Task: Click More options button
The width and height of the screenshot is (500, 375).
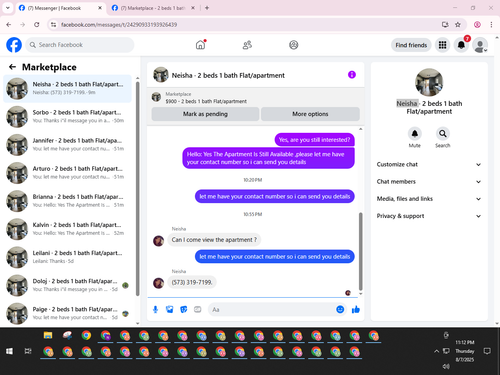Action: click(x=310, y=114)
